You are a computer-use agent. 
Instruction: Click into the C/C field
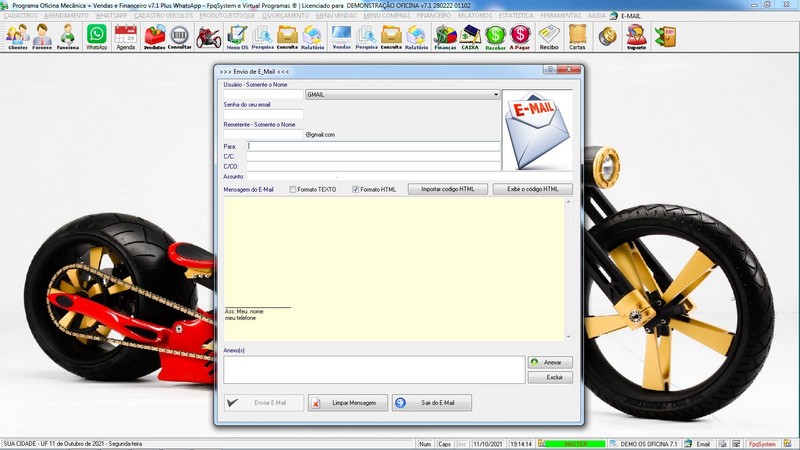coord(373,157)
